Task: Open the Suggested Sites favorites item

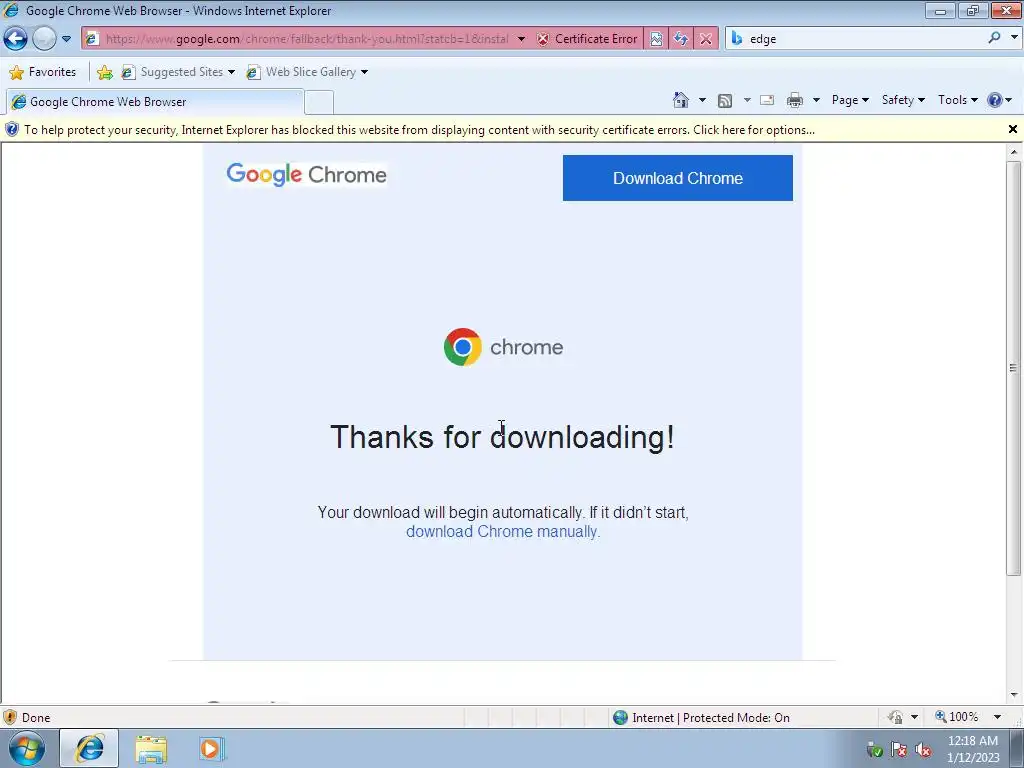Action: pos(178,72)
